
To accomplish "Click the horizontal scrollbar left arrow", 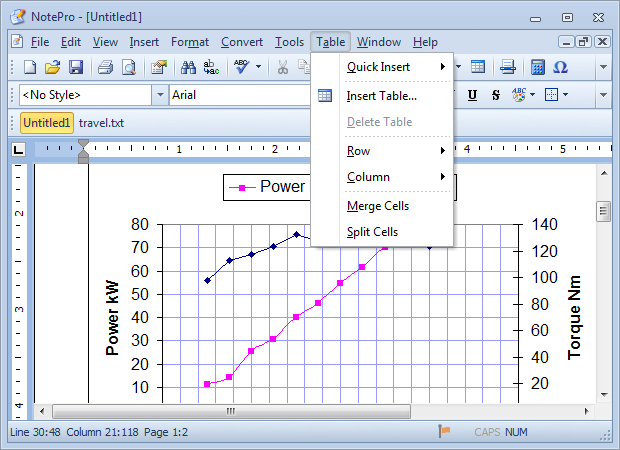I will coord(42,411).
